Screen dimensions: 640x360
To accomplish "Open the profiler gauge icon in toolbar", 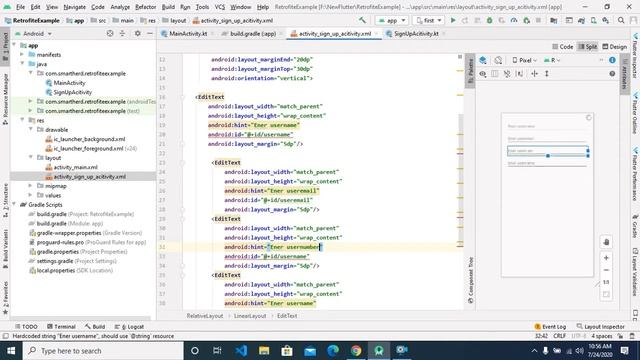I will pos(514,20).
